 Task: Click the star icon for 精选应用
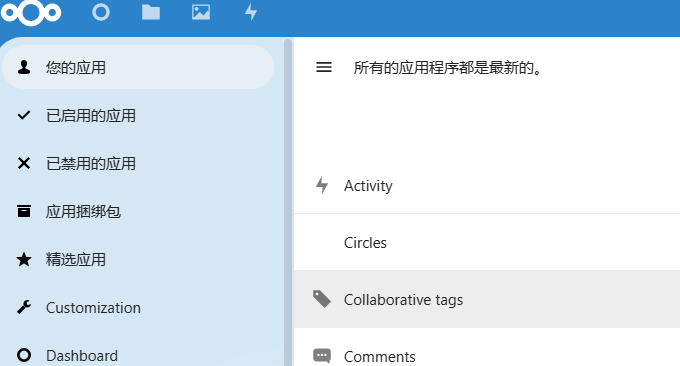coord(24,259)
